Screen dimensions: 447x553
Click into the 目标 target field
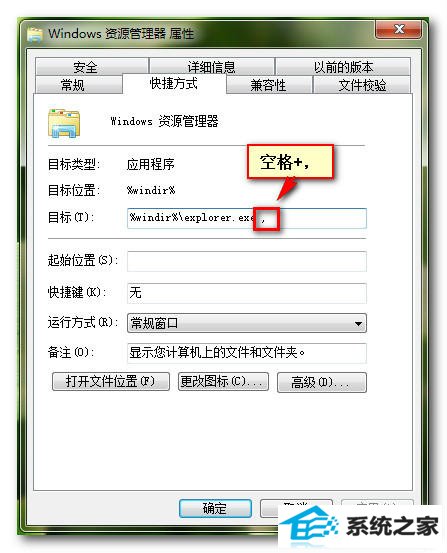tap(247, 218)
